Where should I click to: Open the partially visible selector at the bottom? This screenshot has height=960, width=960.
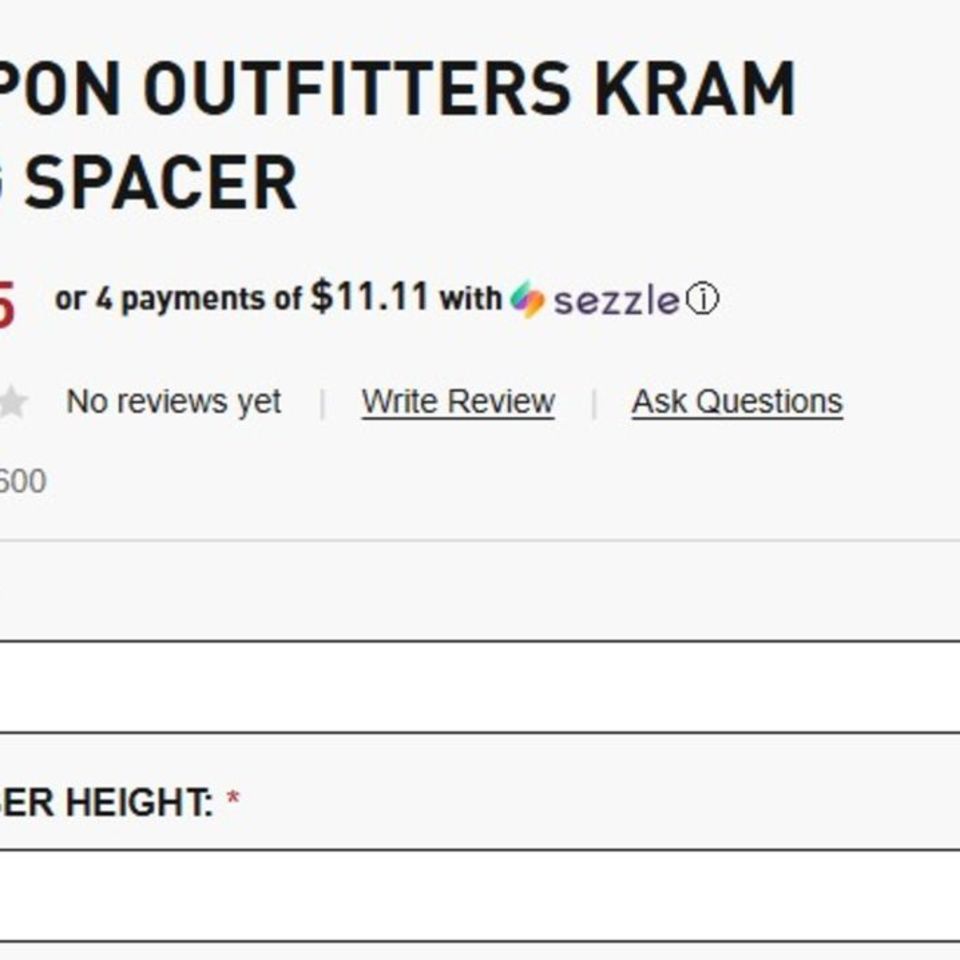pyautogui.click(x=480, y=950)
